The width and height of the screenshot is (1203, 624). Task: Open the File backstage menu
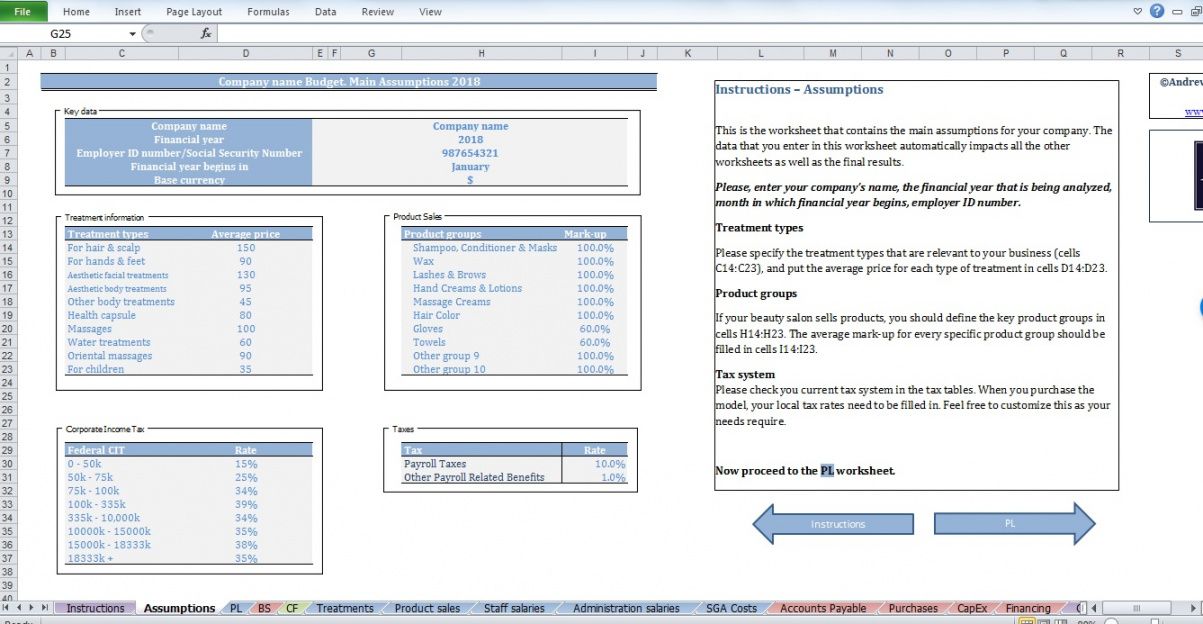tap(22, 11)
